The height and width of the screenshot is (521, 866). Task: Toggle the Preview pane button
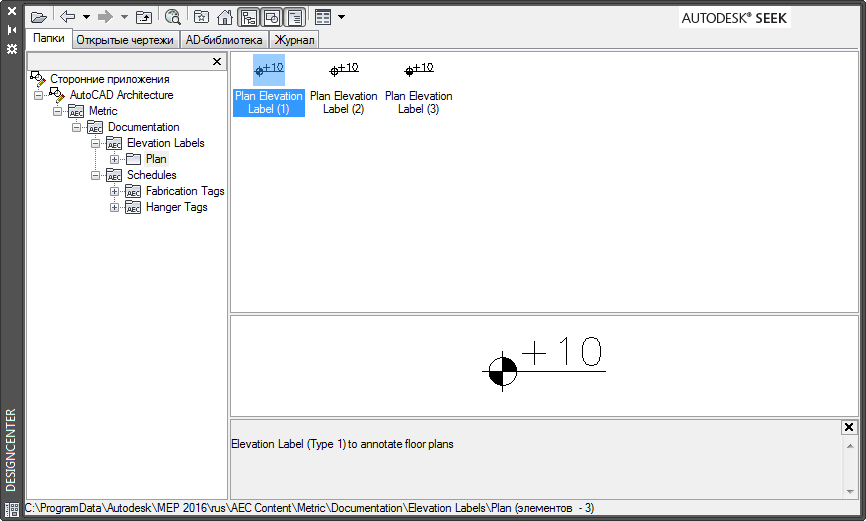[x=272, y=18]
